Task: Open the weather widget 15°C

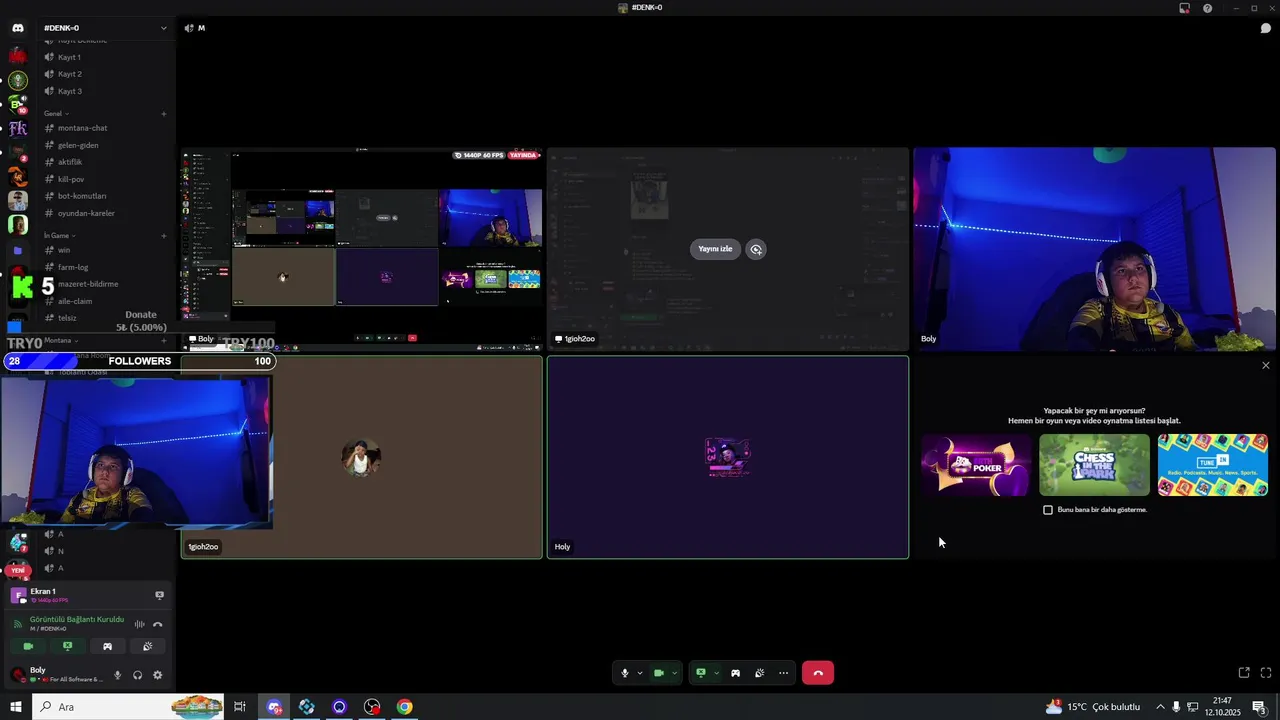Action: click(1093, 707)
